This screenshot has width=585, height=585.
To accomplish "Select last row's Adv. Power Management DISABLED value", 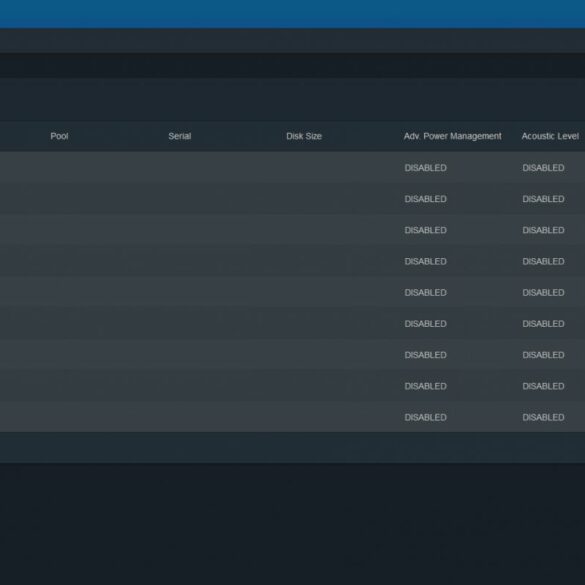I will click(x=425, y=417).
